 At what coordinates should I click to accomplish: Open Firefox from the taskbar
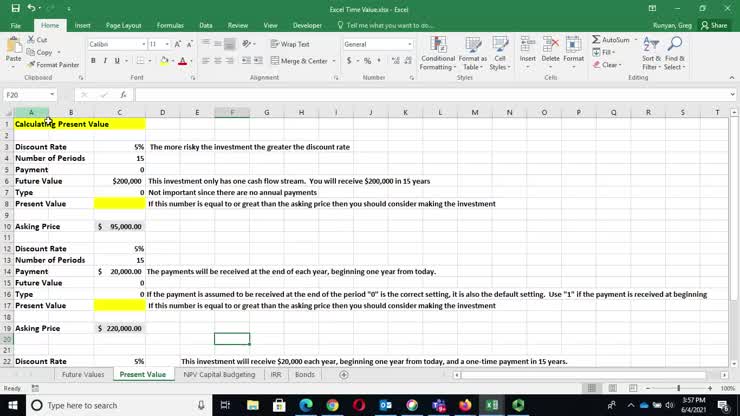coord(465,405)
